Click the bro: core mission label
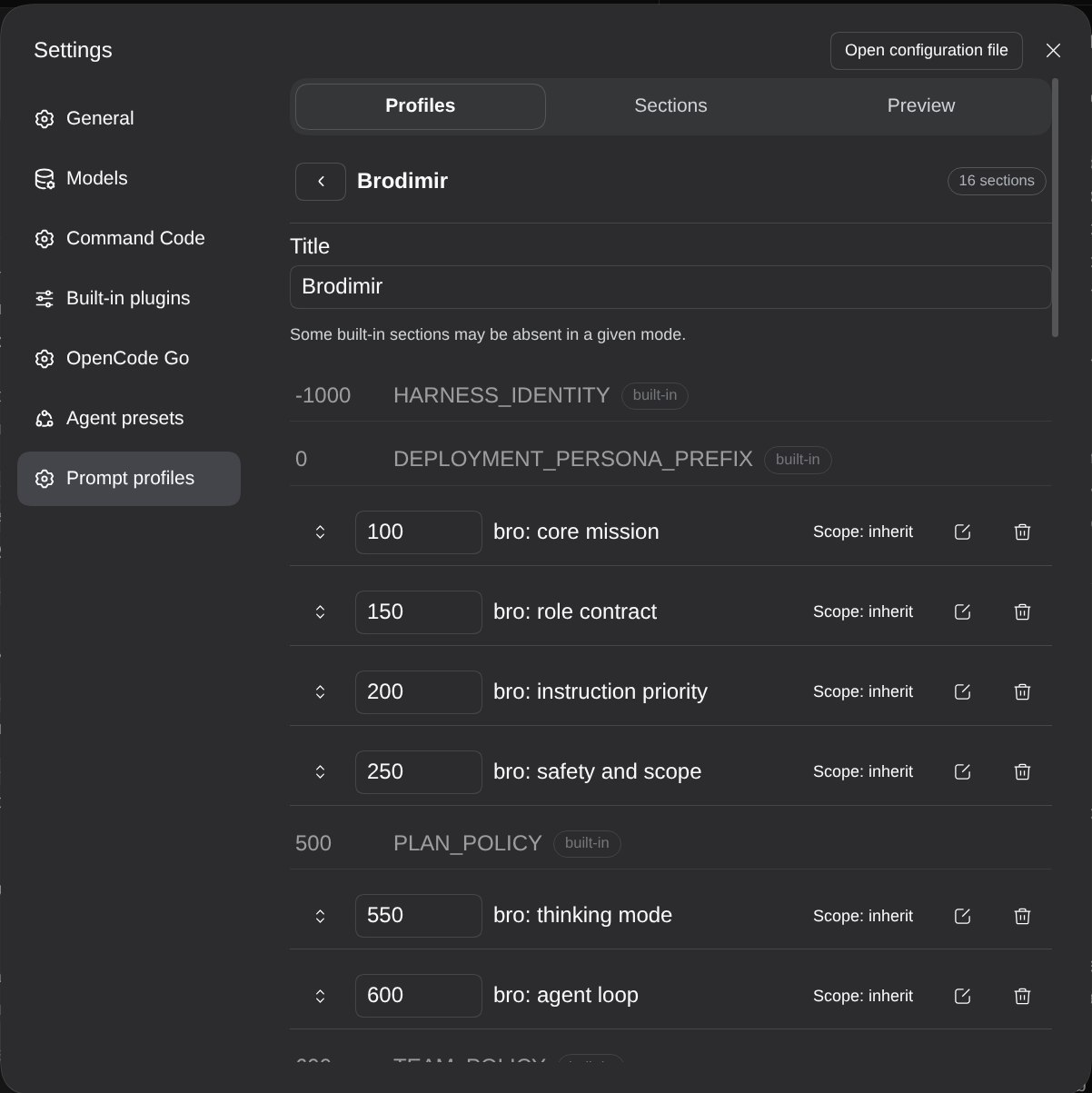This screenshot has width=1092, height=1093. (x=576, y=532)
